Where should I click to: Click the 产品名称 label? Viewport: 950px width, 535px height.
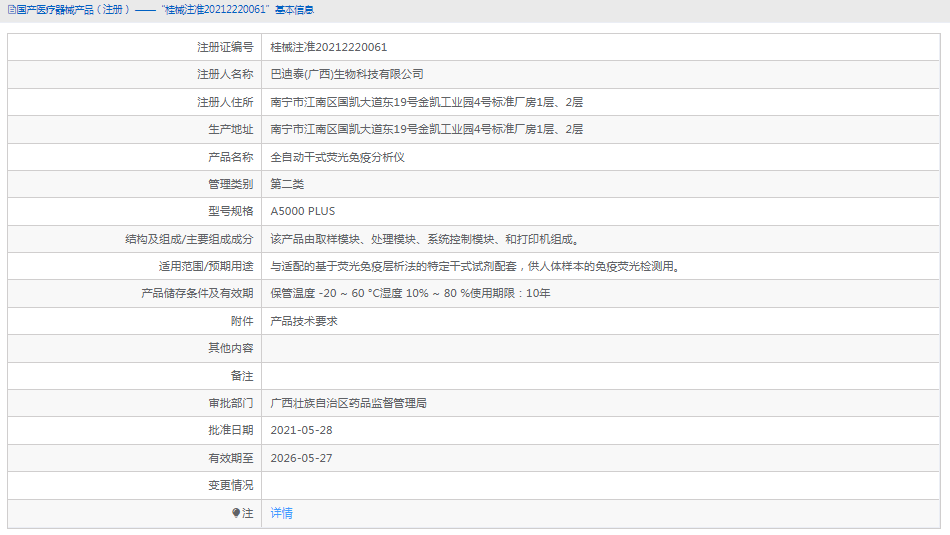click(231, 158)
